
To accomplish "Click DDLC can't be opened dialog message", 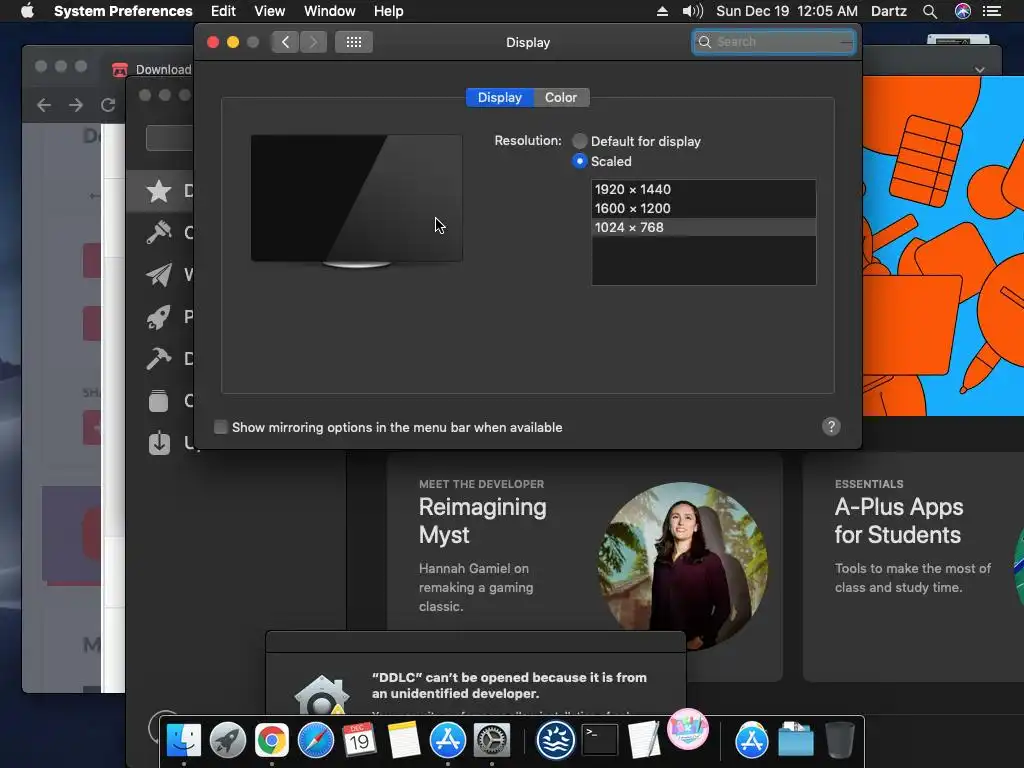I will (509, 685).
